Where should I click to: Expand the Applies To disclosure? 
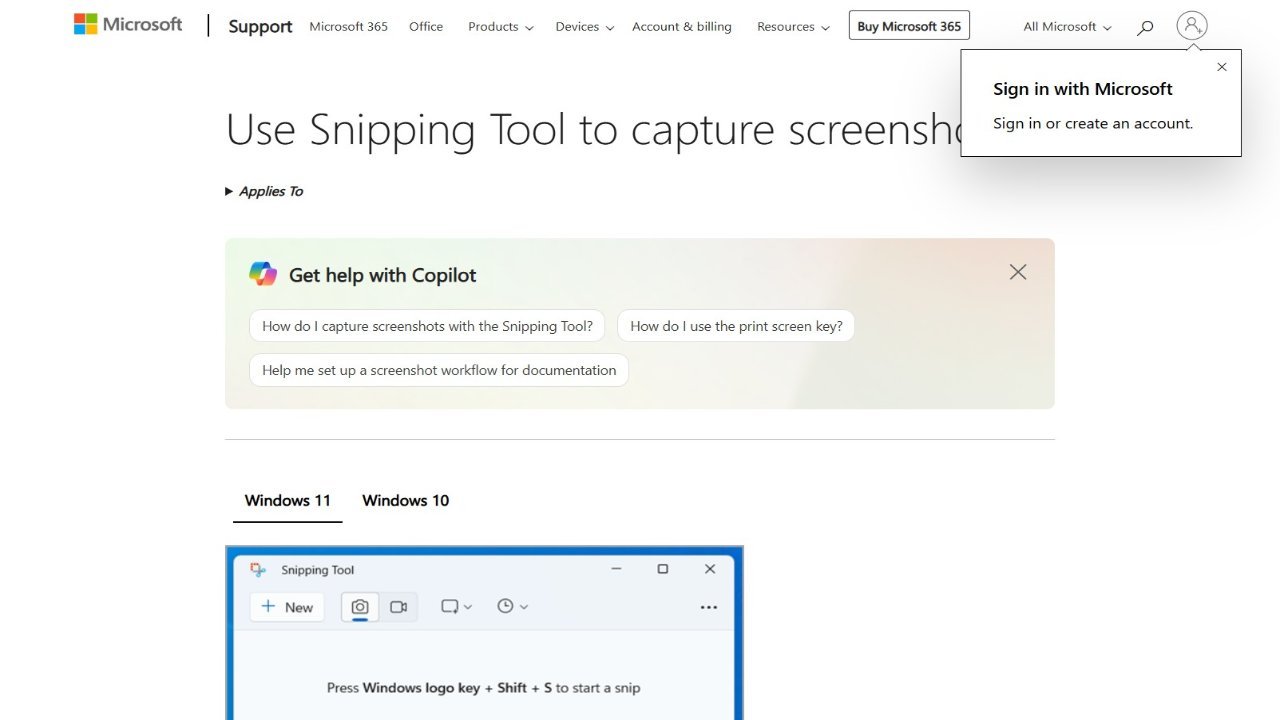click(x=264, y=191)
